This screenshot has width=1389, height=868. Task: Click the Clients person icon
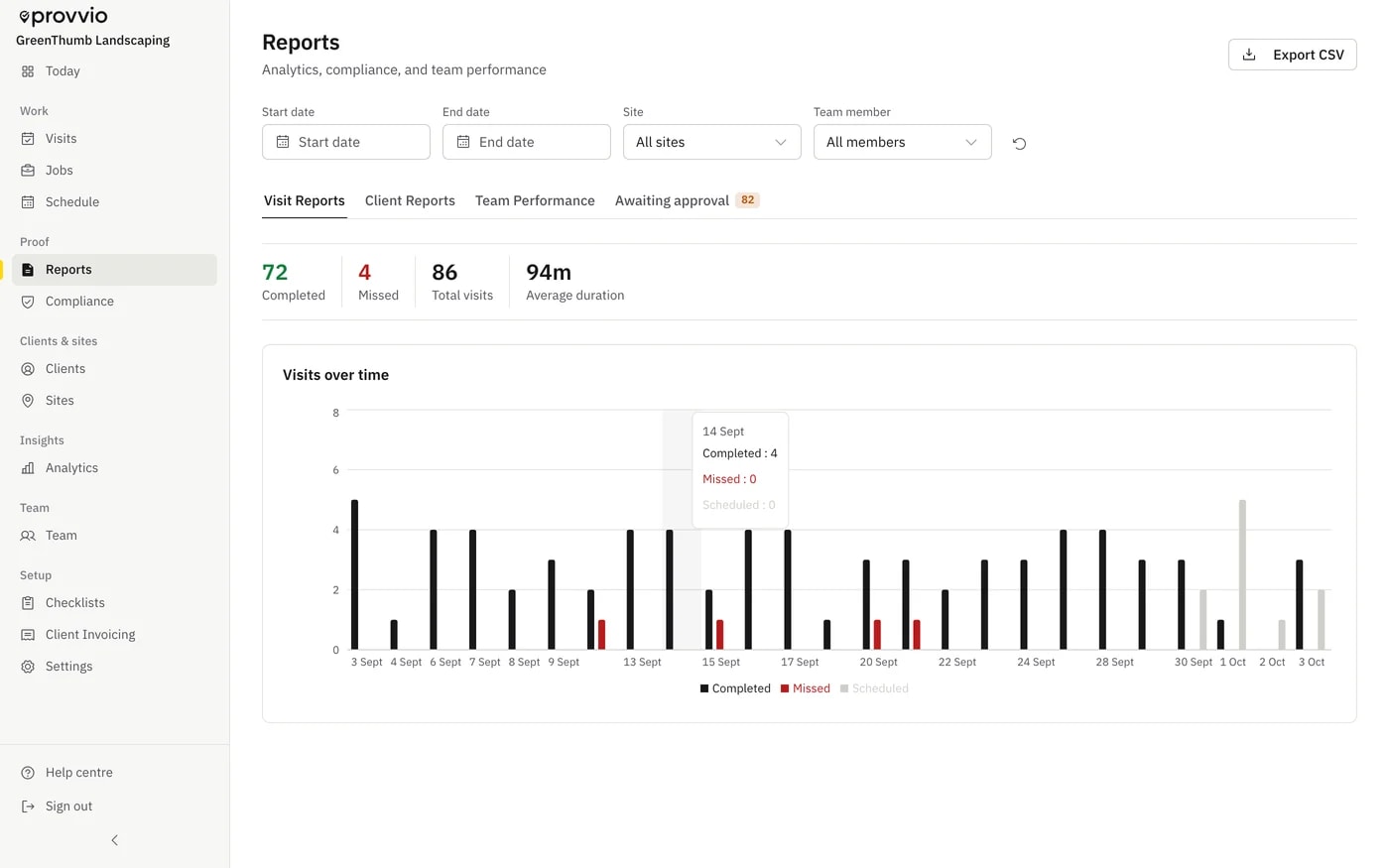tap(28, 369)
